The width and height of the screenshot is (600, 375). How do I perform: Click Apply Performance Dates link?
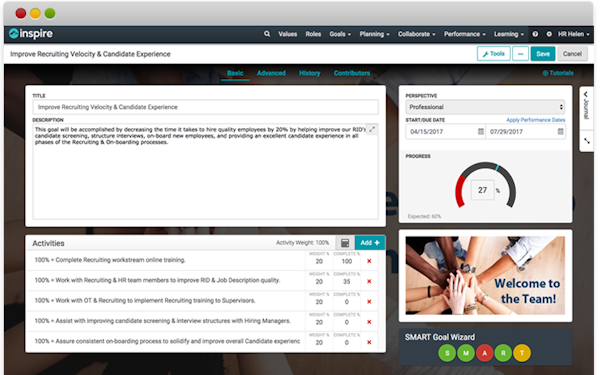(x=536, y=120)
